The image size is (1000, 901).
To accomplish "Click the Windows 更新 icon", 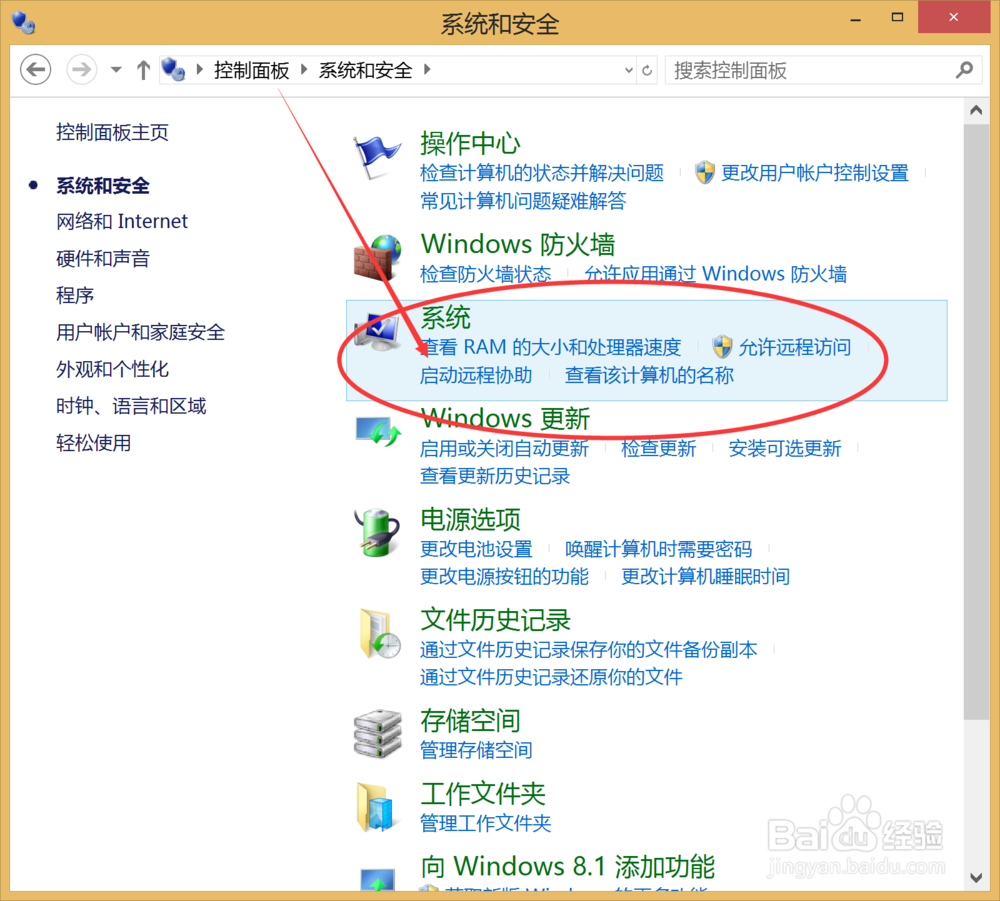I will [x=377, y=432].
